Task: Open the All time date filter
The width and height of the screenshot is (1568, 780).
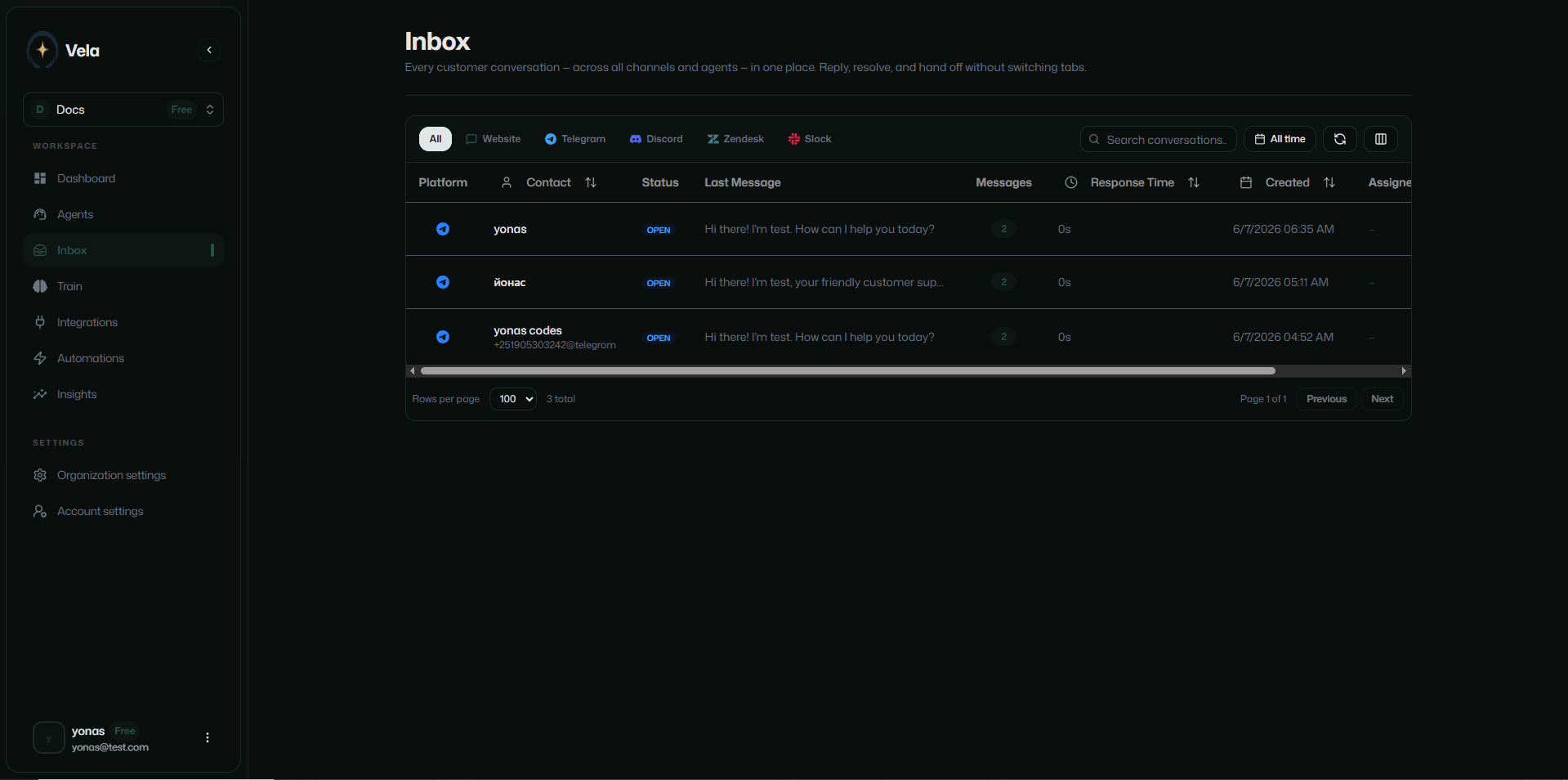Action: coord(1280,139)
